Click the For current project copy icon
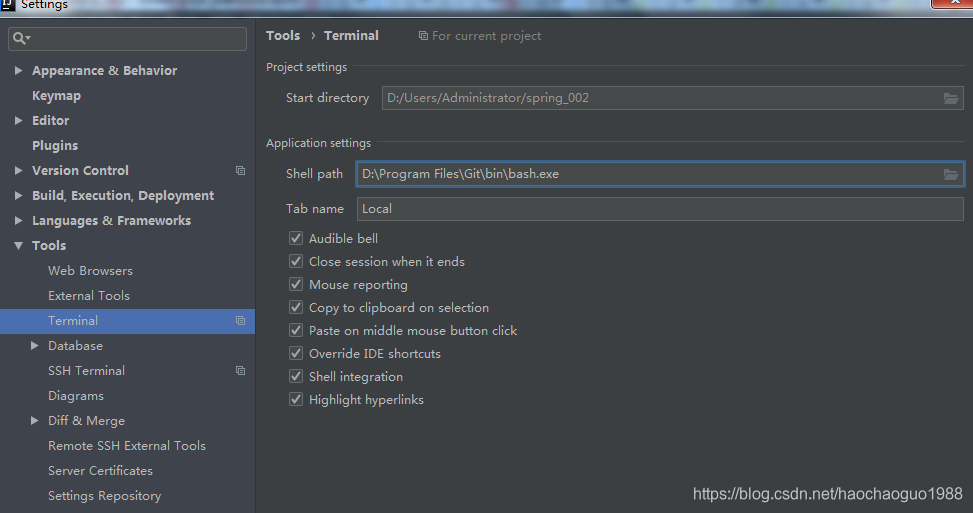Screen dimensions: 973x513 [423, 36]
